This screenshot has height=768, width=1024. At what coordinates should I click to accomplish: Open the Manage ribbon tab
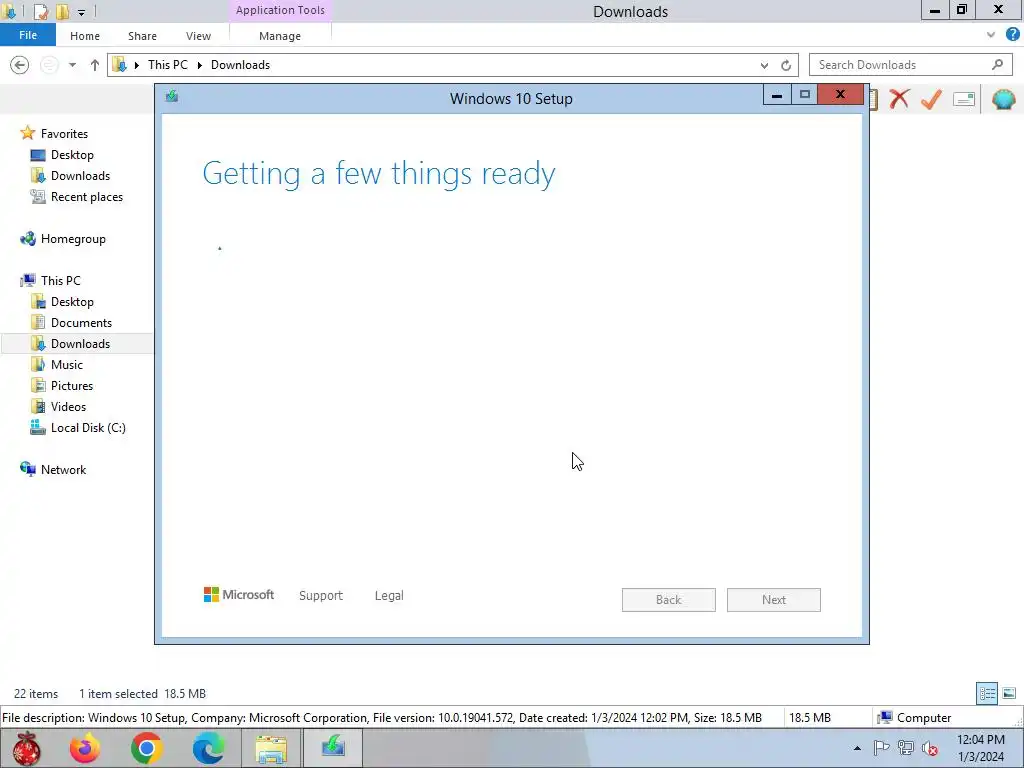280,36
